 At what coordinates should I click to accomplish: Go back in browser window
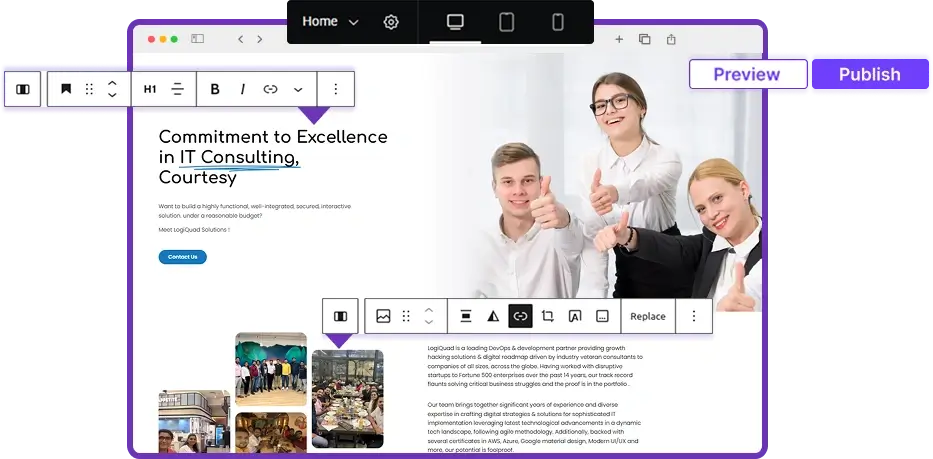click(x=240, y=39)
